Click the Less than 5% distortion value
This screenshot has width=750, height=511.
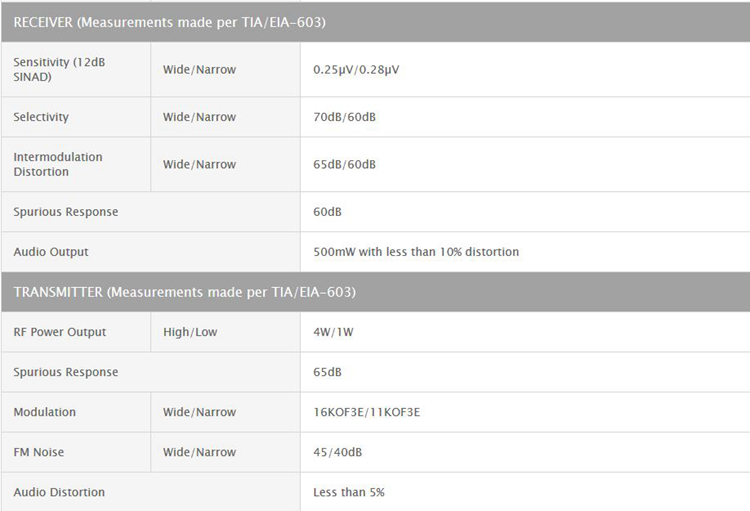[349, 492]
